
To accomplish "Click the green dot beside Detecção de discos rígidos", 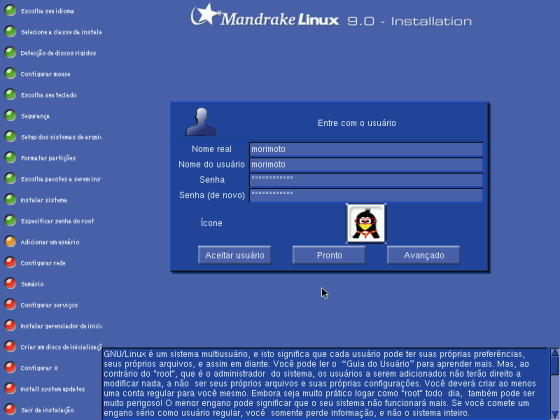I will (10, 53).
